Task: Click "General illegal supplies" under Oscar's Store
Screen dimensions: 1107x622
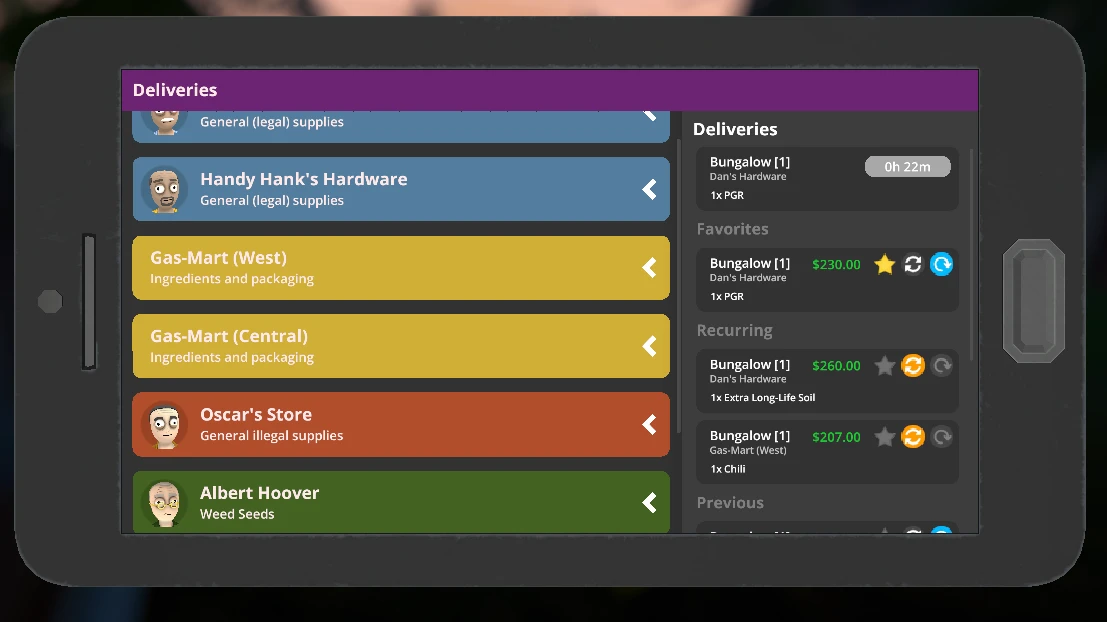Action: pos(272,436)
